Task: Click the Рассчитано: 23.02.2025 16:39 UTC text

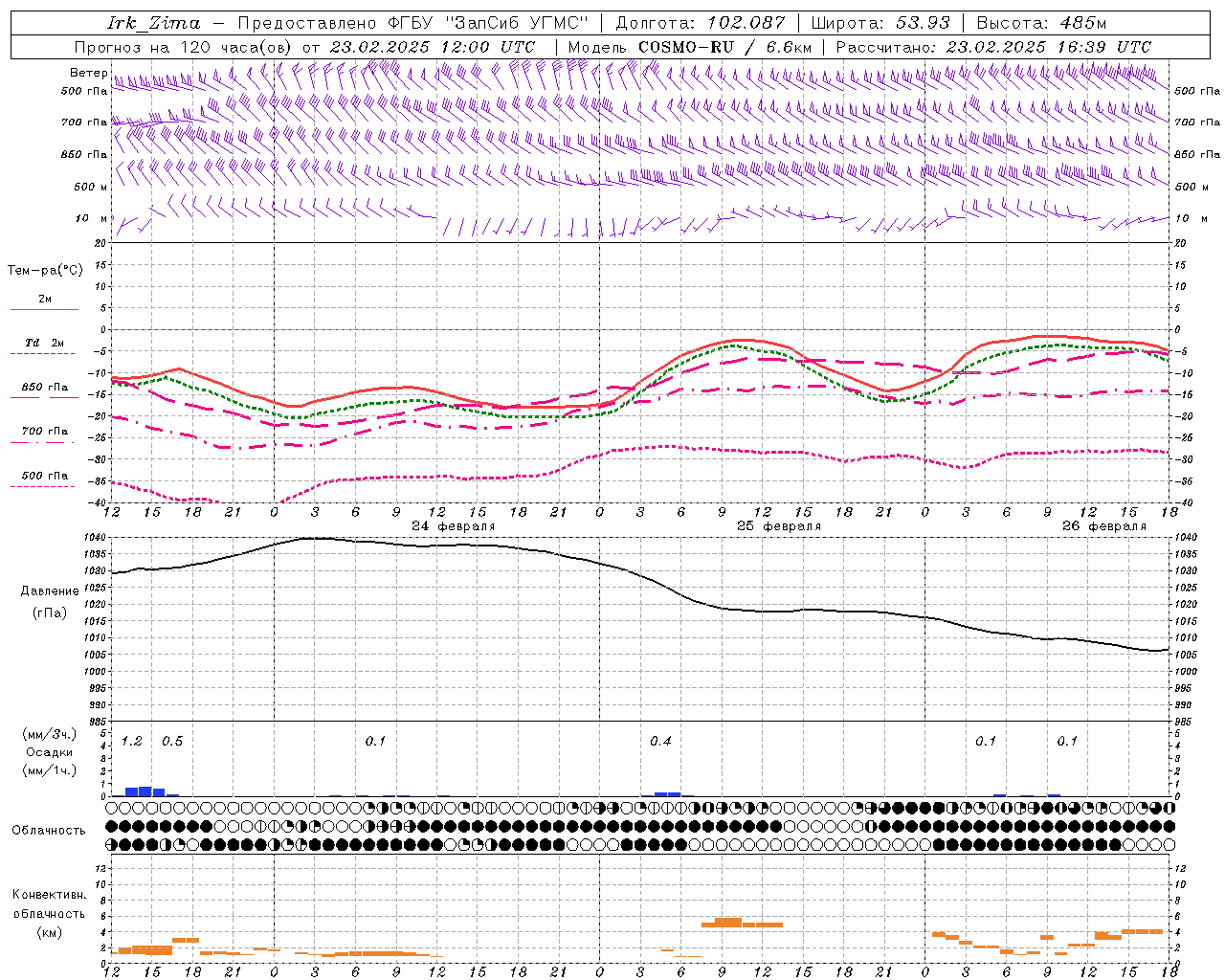Action: coord(993,47)
